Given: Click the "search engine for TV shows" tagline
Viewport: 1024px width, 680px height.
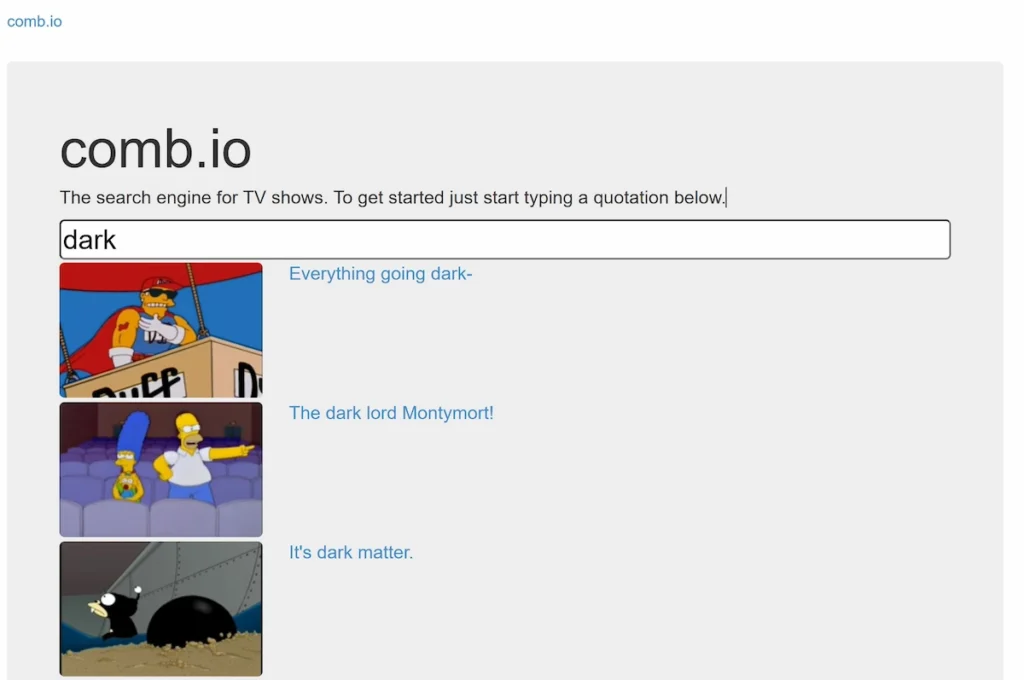Looking at the screenshot, I should coord(393,197).
